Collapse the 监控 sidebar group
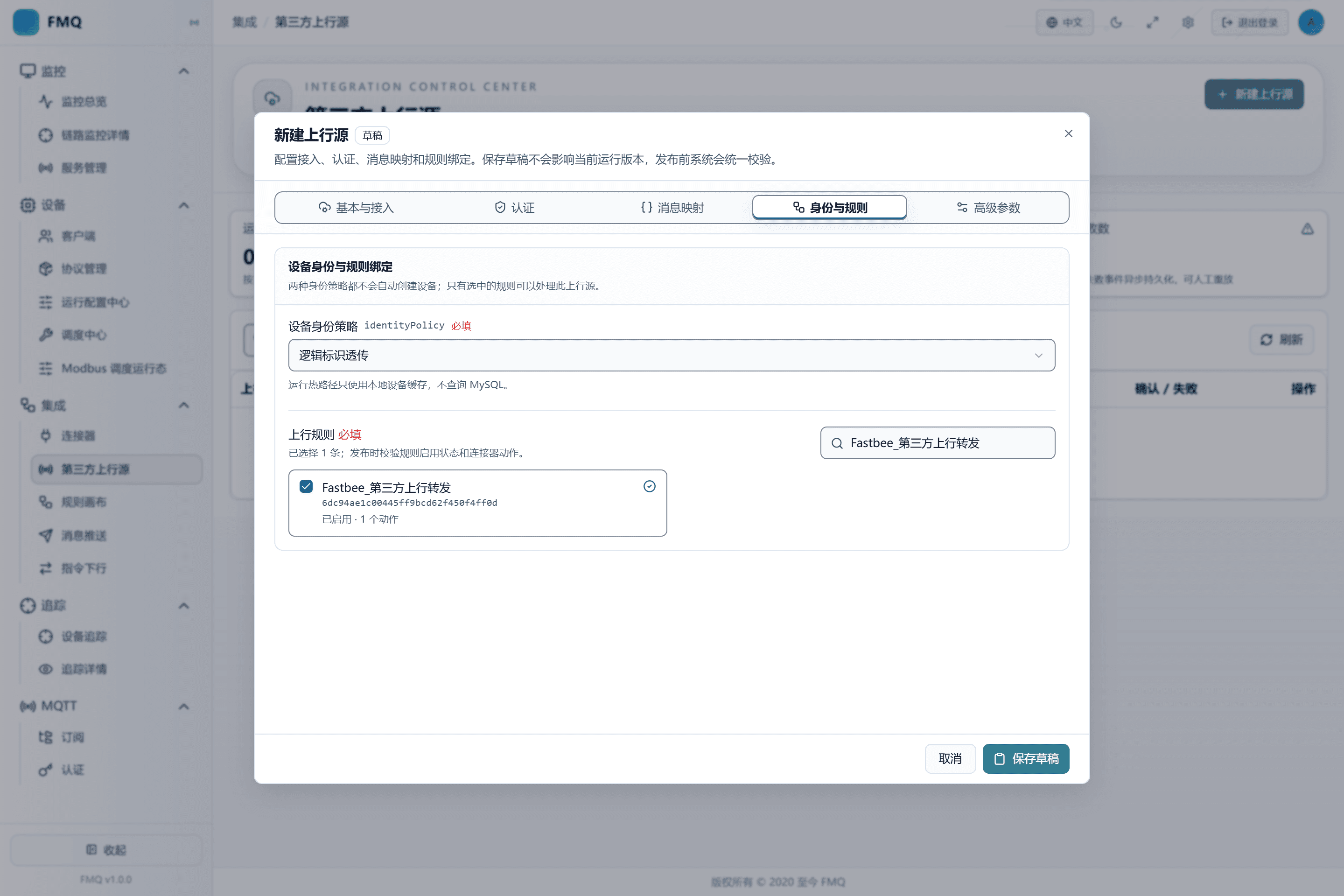Screen dimensions: 1344x896 tap(183, 71)
